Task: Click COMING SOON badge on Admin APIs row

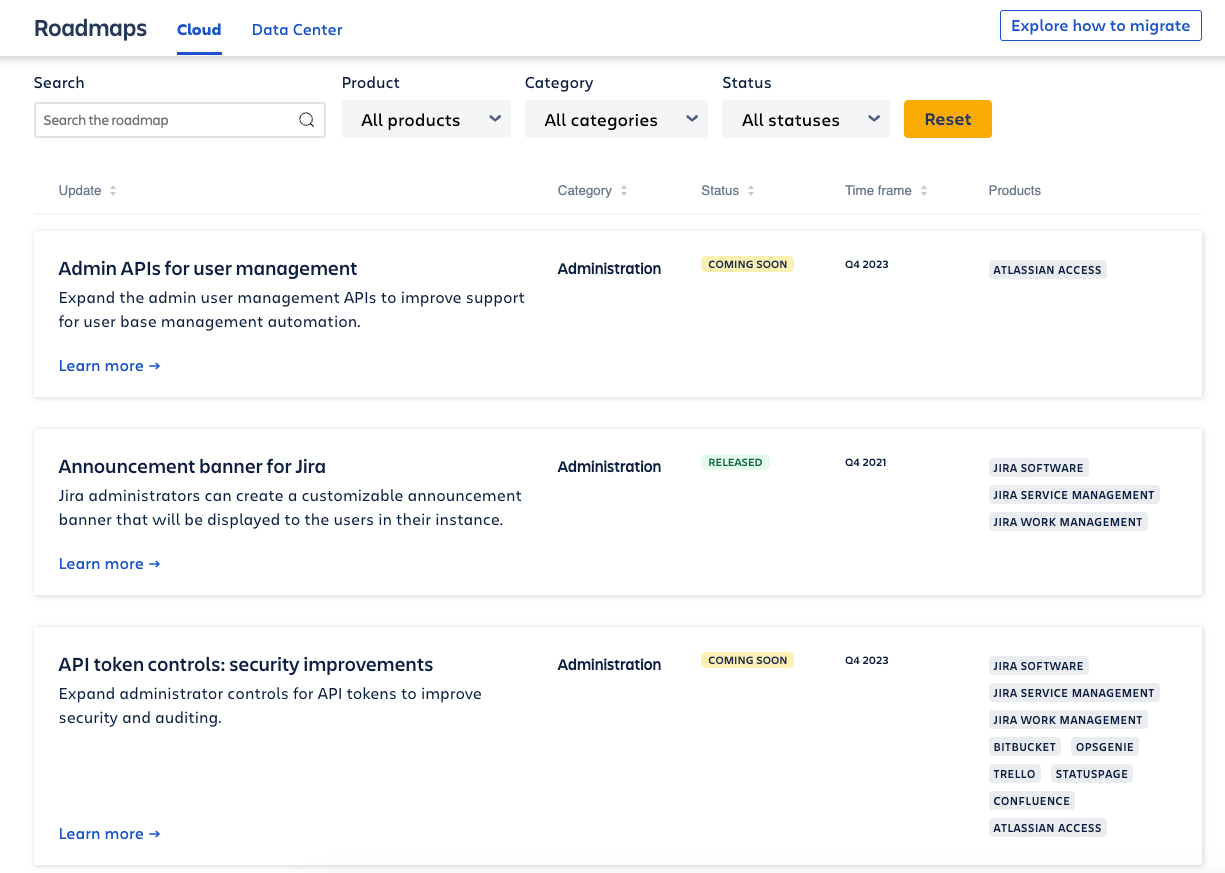Action: click(x=748, y=265)
